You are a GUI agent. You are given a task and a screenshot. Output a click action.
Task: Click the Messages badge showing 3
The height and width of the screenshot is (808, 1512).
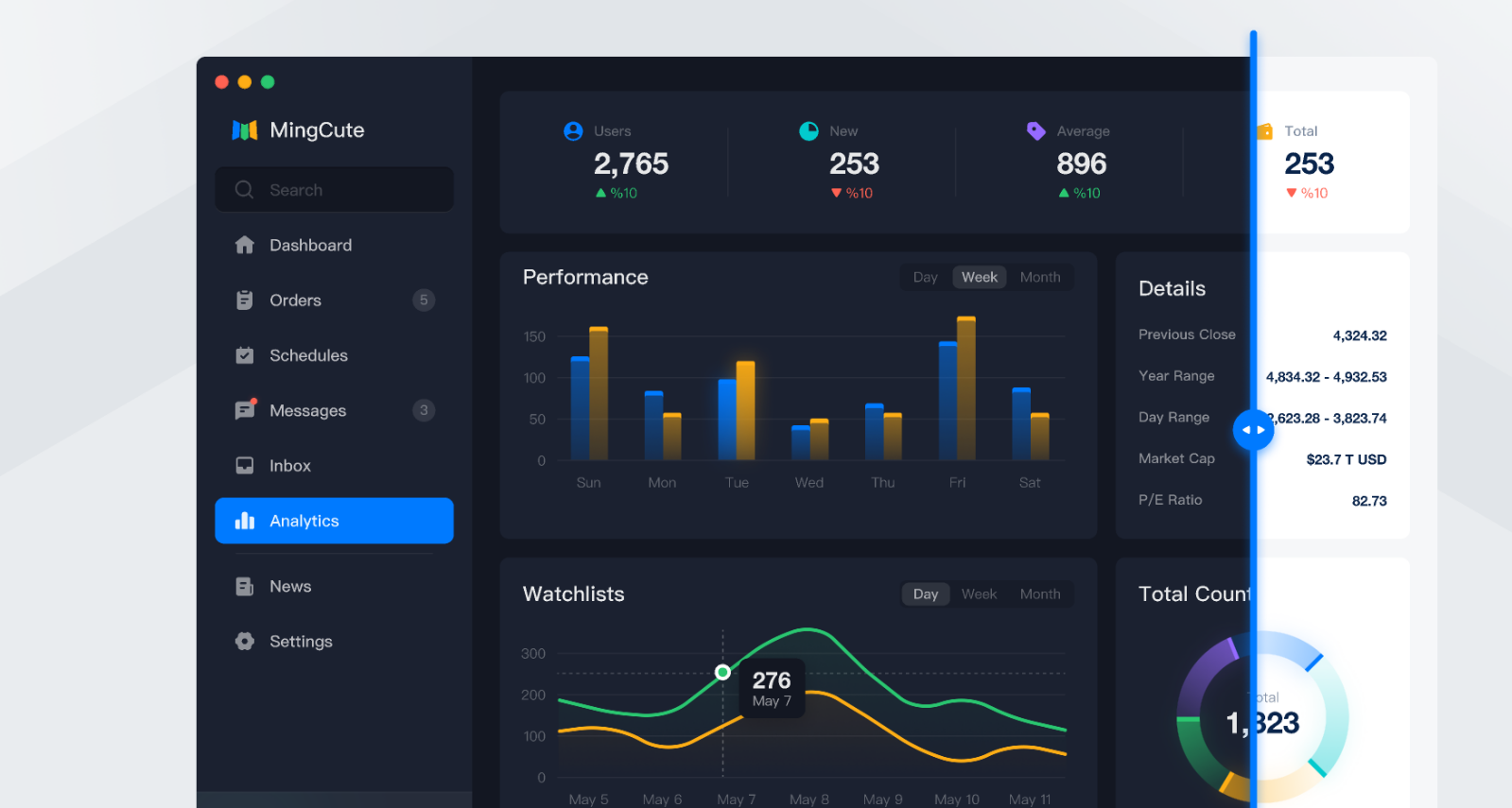tap(424, 410)
